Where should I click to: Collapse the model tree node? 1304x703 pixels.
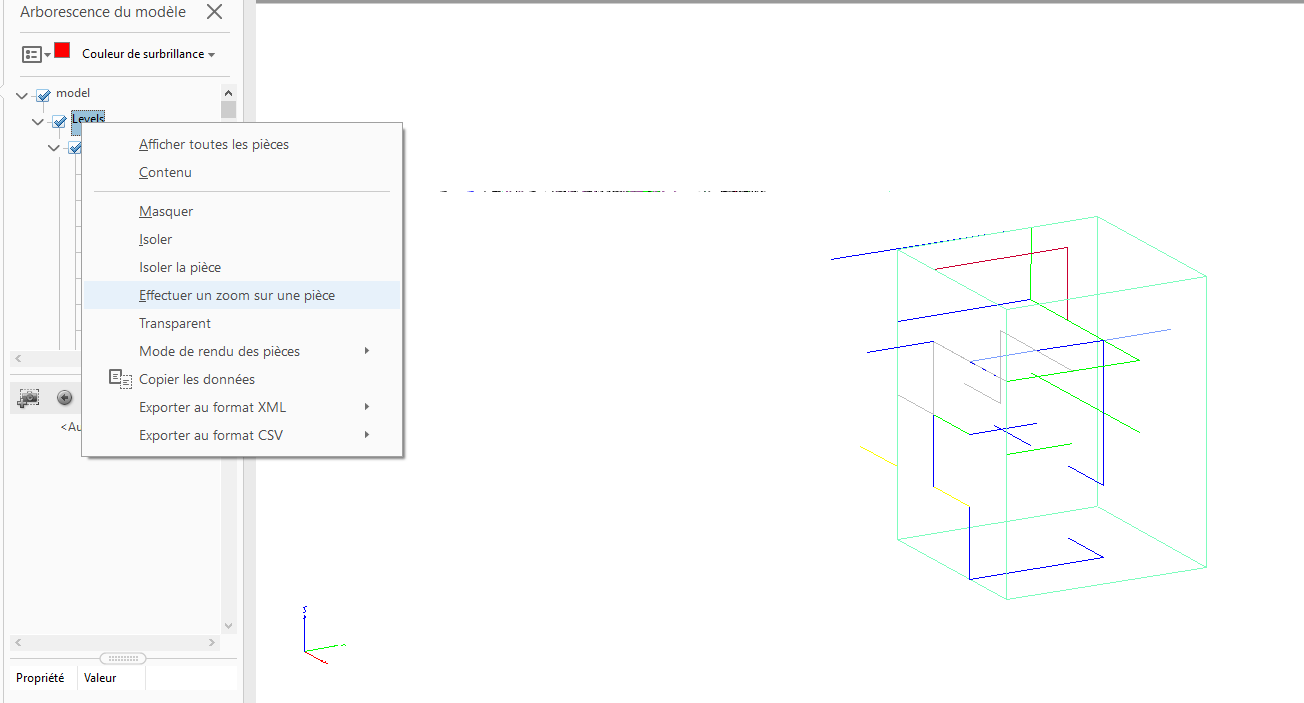click(x=22, y=96)
